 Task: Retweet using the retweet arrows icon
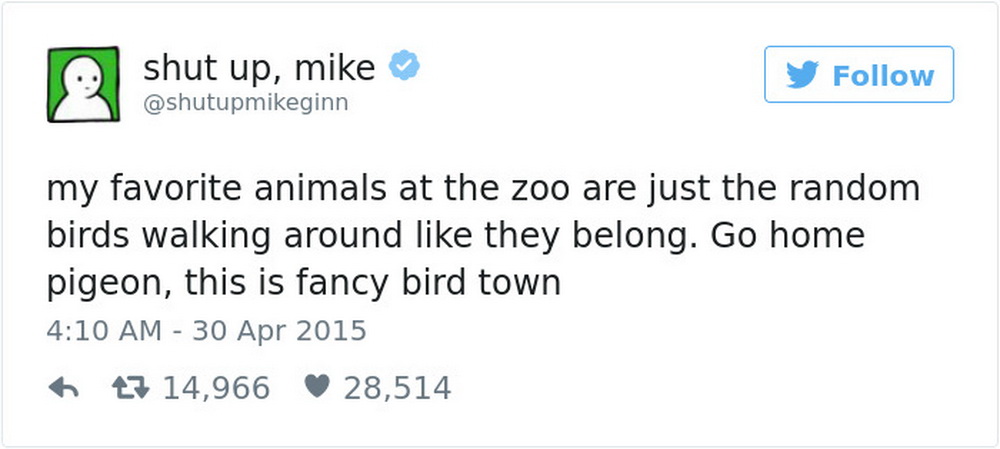129,387
